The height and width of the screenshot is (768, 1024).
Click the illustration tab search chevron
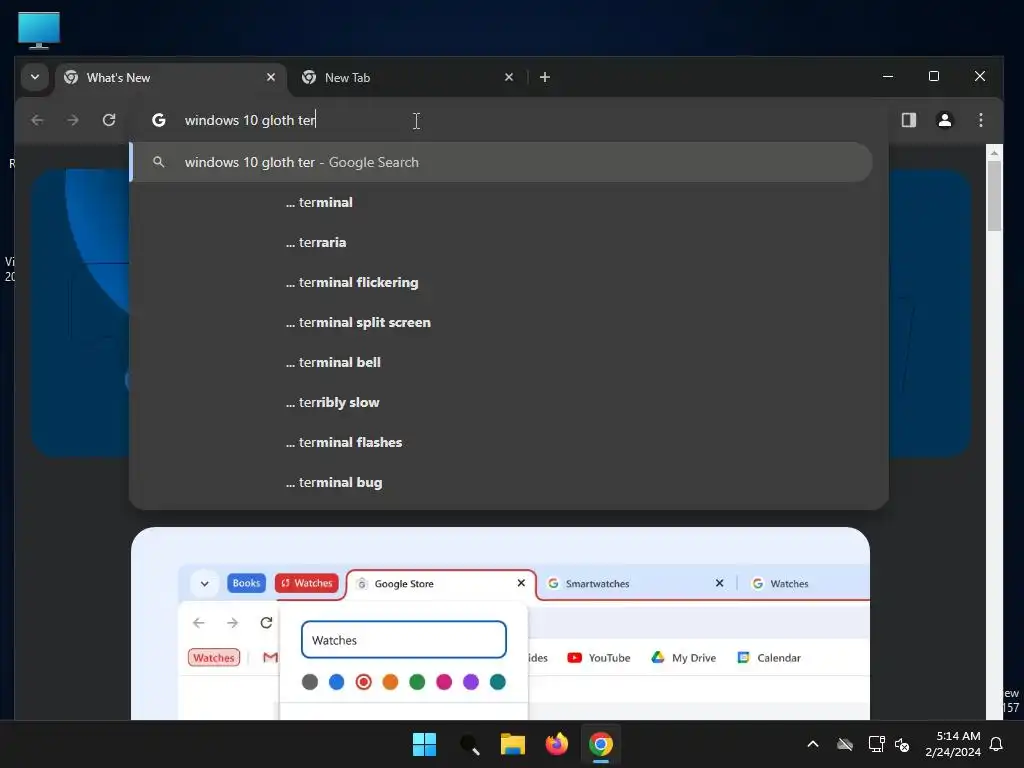point(204,584)
